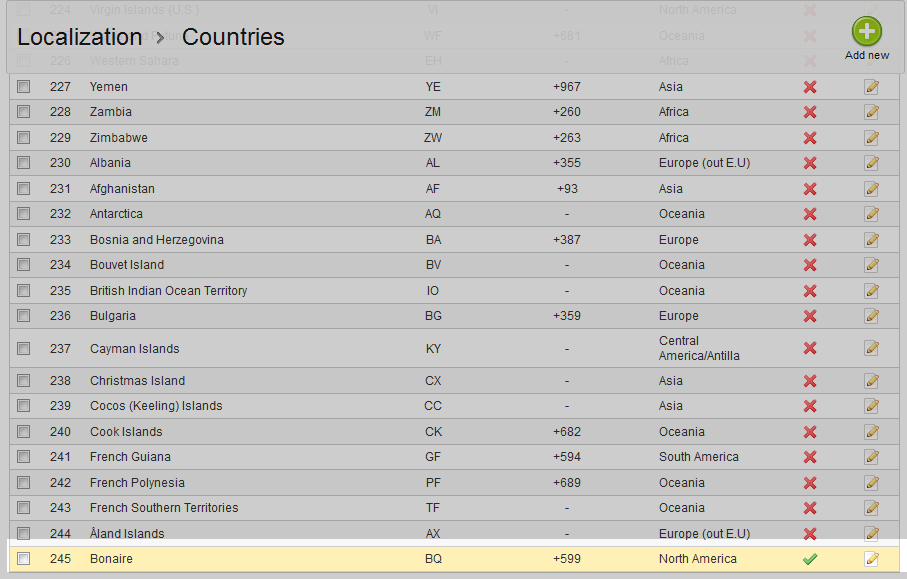
Task: Check the Bosnia and Herzegovina checkbox
Action: coord(23,240)
